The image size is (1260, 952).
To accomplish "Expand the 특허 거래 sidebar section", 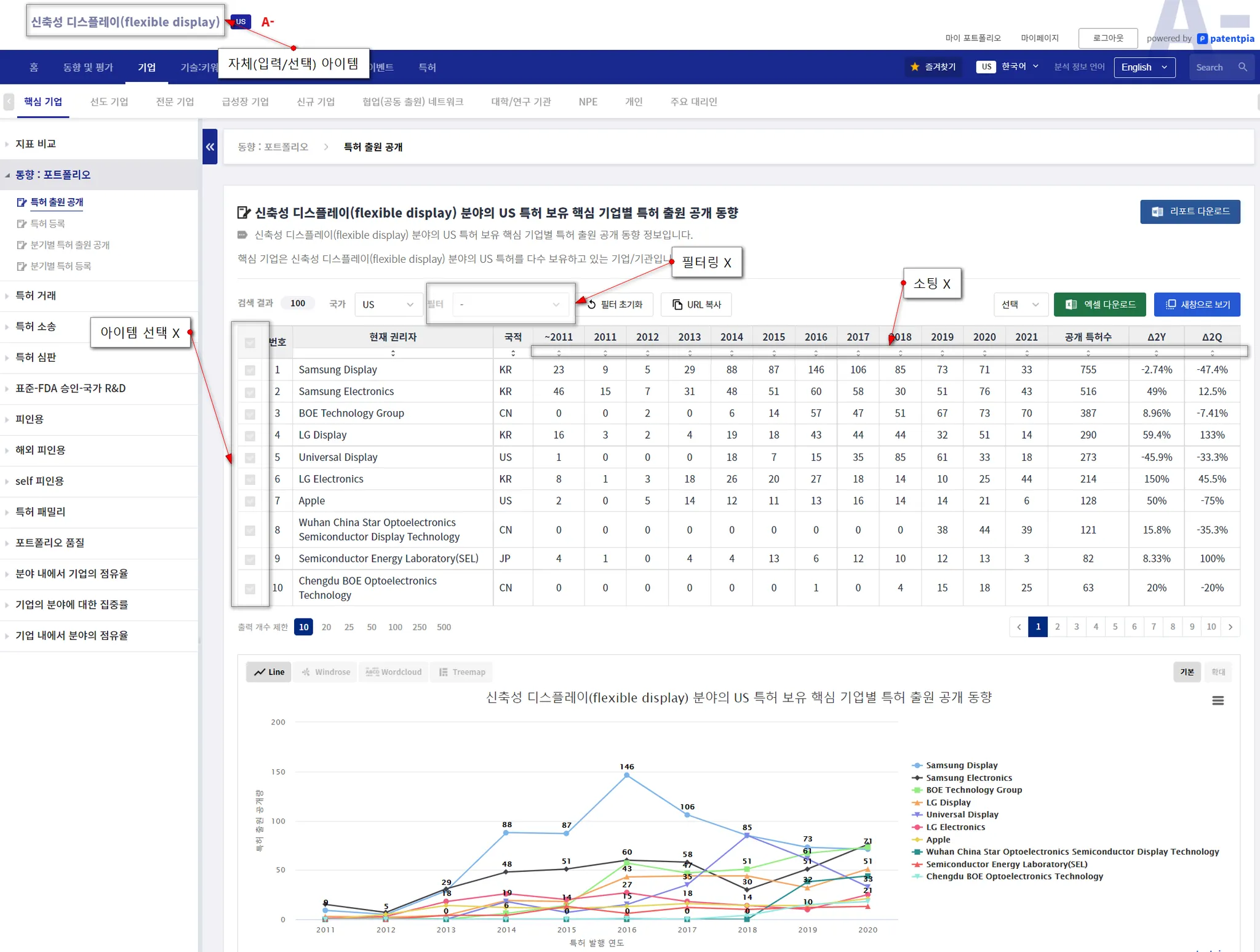I will point(36,295).
